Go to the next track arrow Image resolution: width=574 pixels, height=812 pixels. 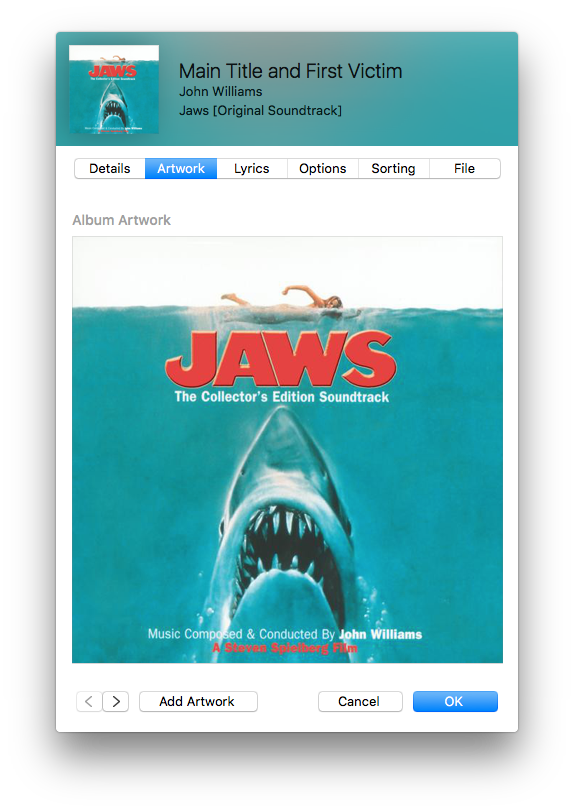point(116,701)
